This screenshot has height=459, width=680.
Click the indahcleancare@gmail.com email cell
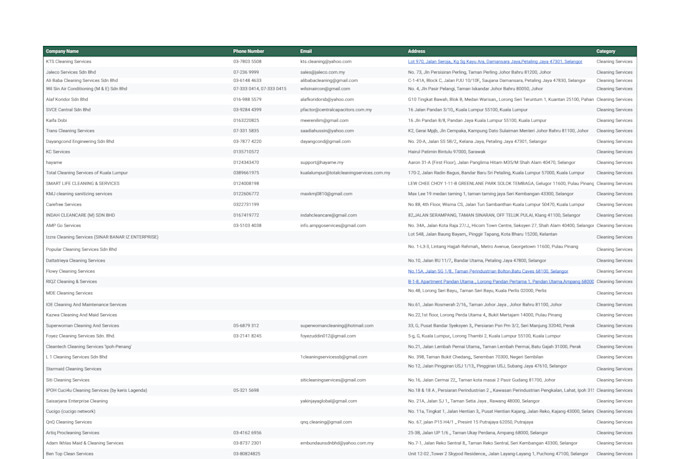pyautogui.click(x=328, y=215)
